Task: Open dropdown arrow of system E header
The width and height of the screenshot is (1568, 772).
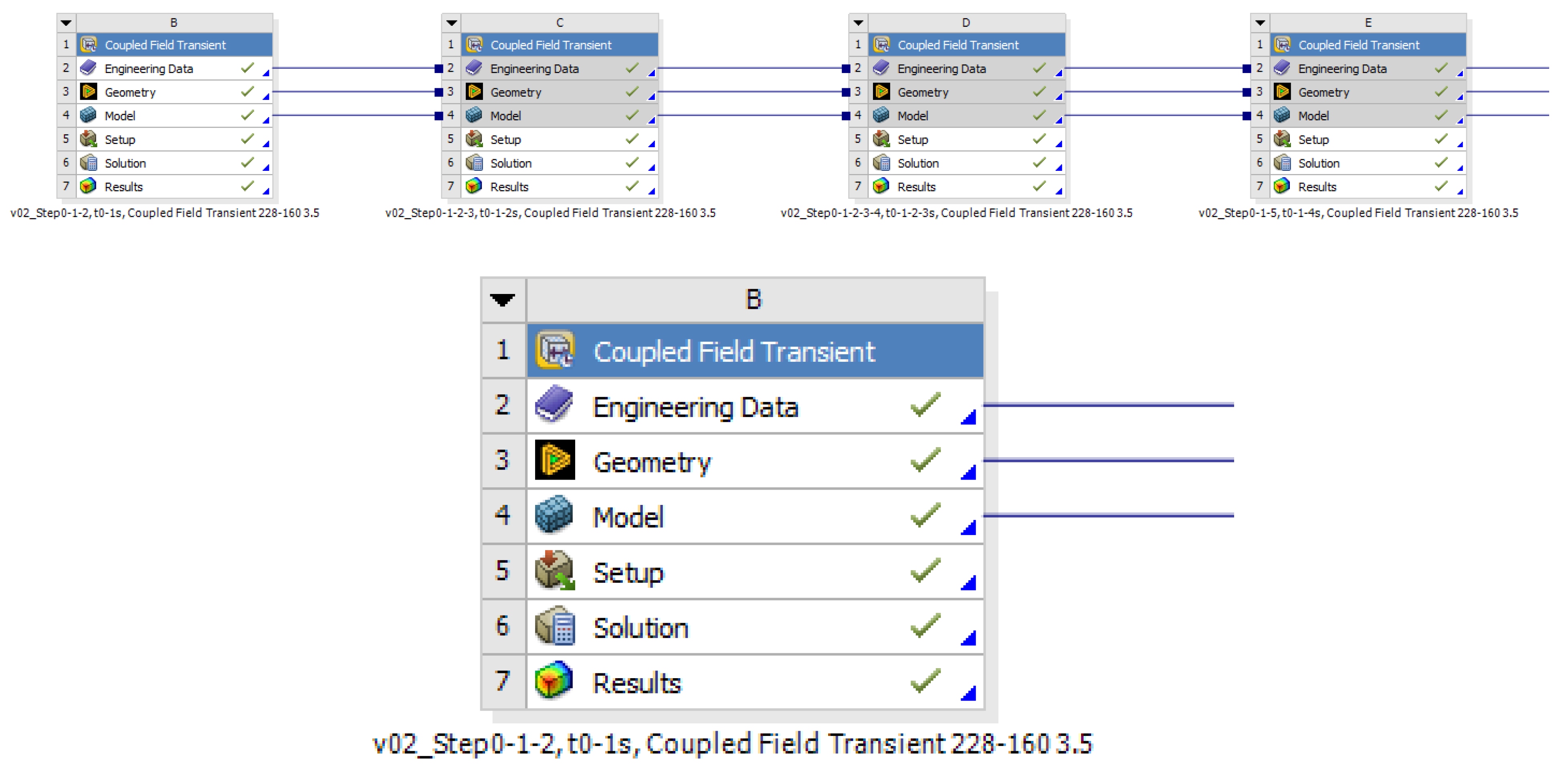Action: pos(1260,23)
